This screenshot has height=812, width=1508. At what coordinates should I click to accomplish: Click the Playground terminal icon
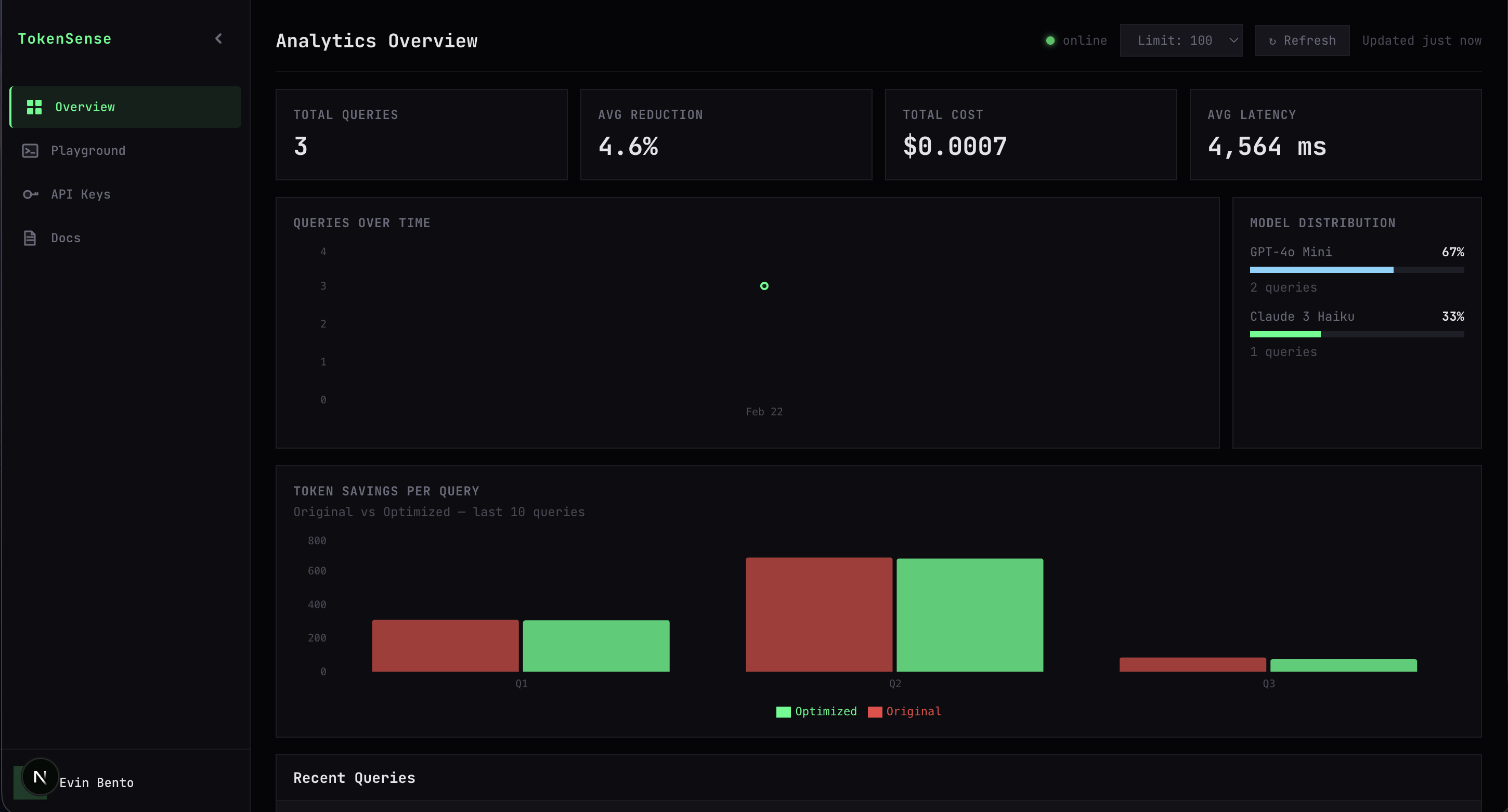click(x=30, y=151)
